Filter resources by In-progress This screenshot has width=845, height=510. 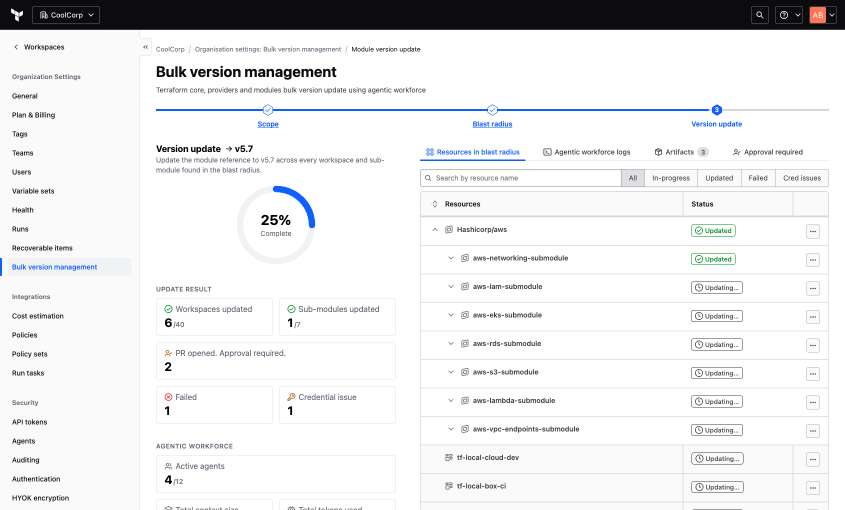(671, 178)
